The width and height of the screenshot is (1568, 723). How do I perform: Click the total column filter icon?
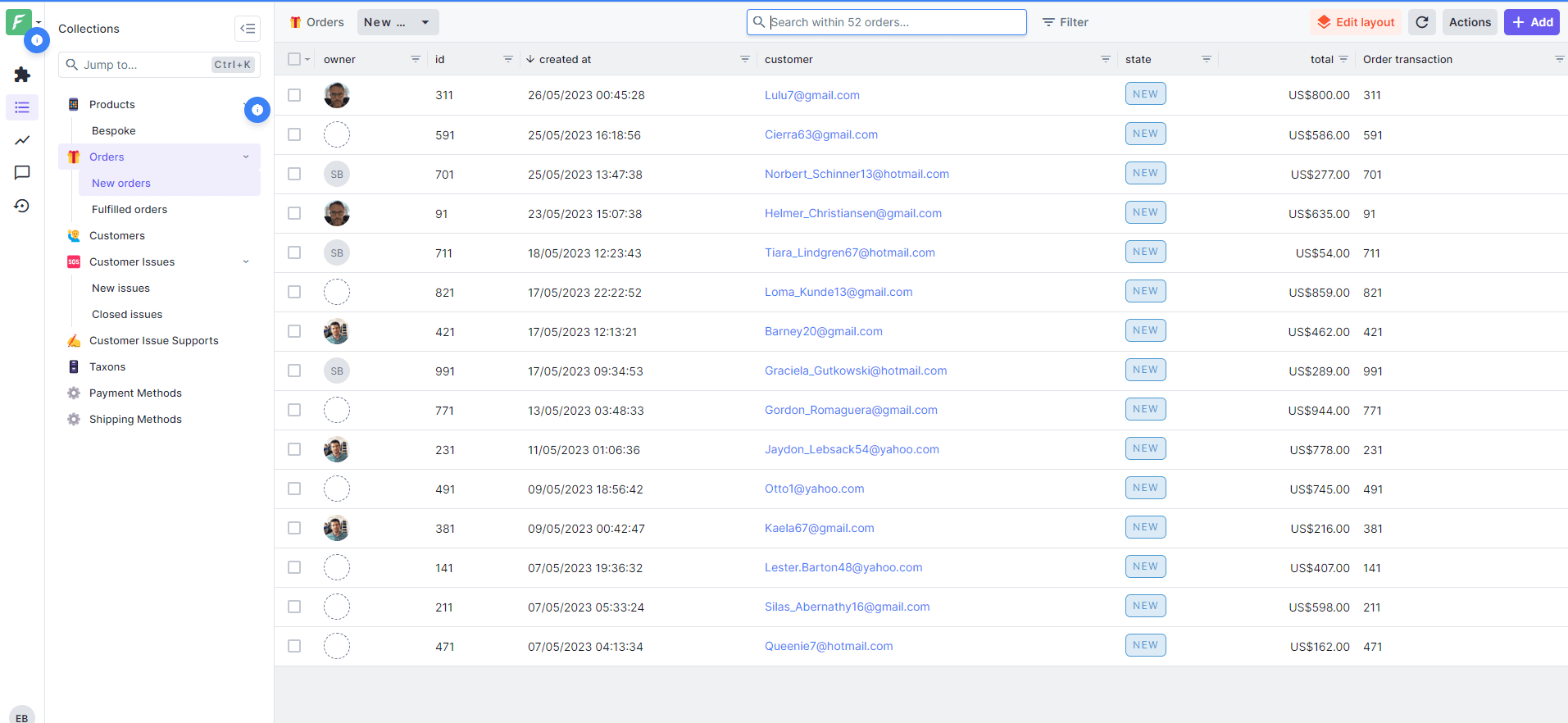[x=1343, y=59]
